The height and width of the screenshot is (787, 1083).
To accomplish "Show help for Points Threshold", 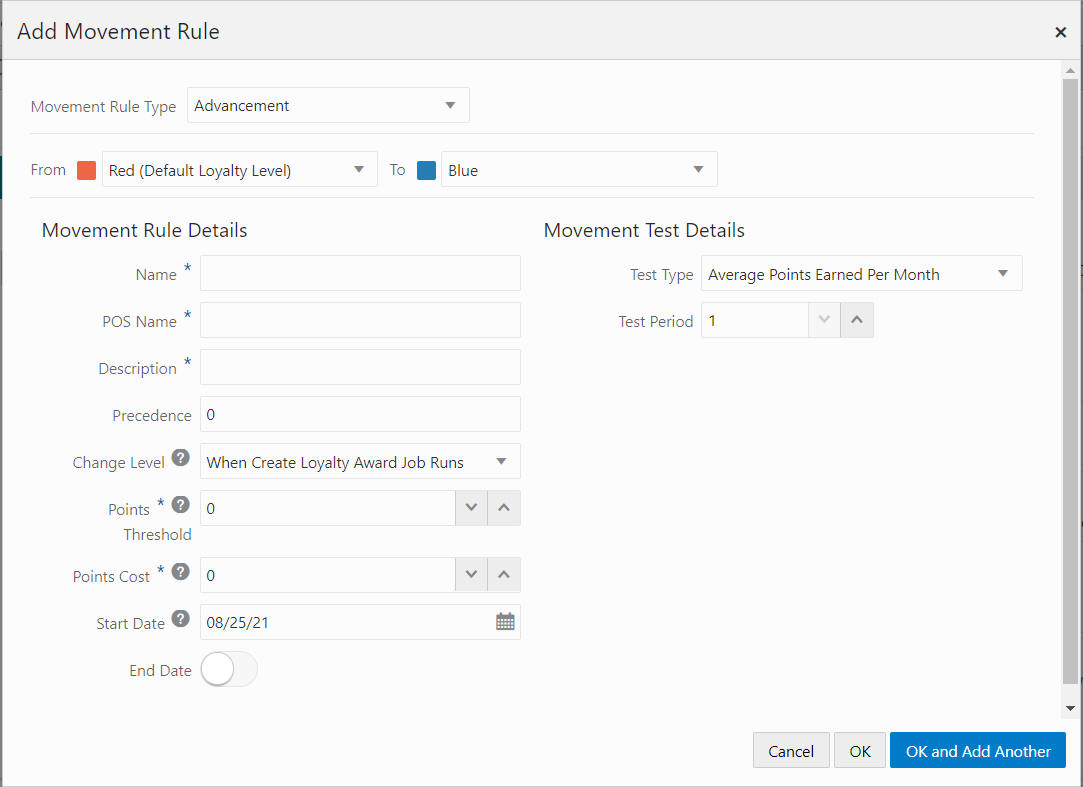I will click(180, 504).
